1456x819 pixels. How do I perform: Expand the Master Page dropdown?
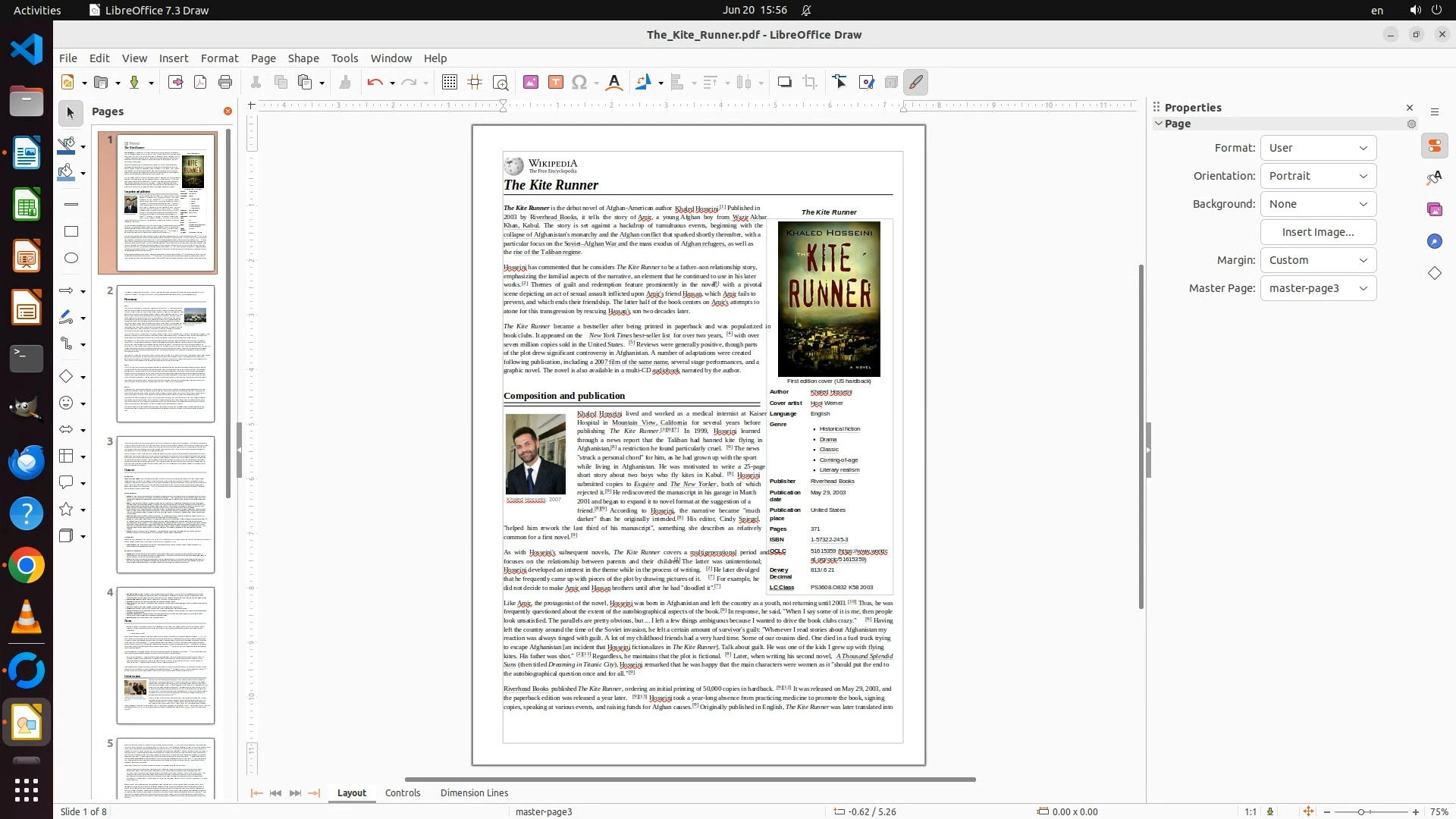tap(1318, 288)
